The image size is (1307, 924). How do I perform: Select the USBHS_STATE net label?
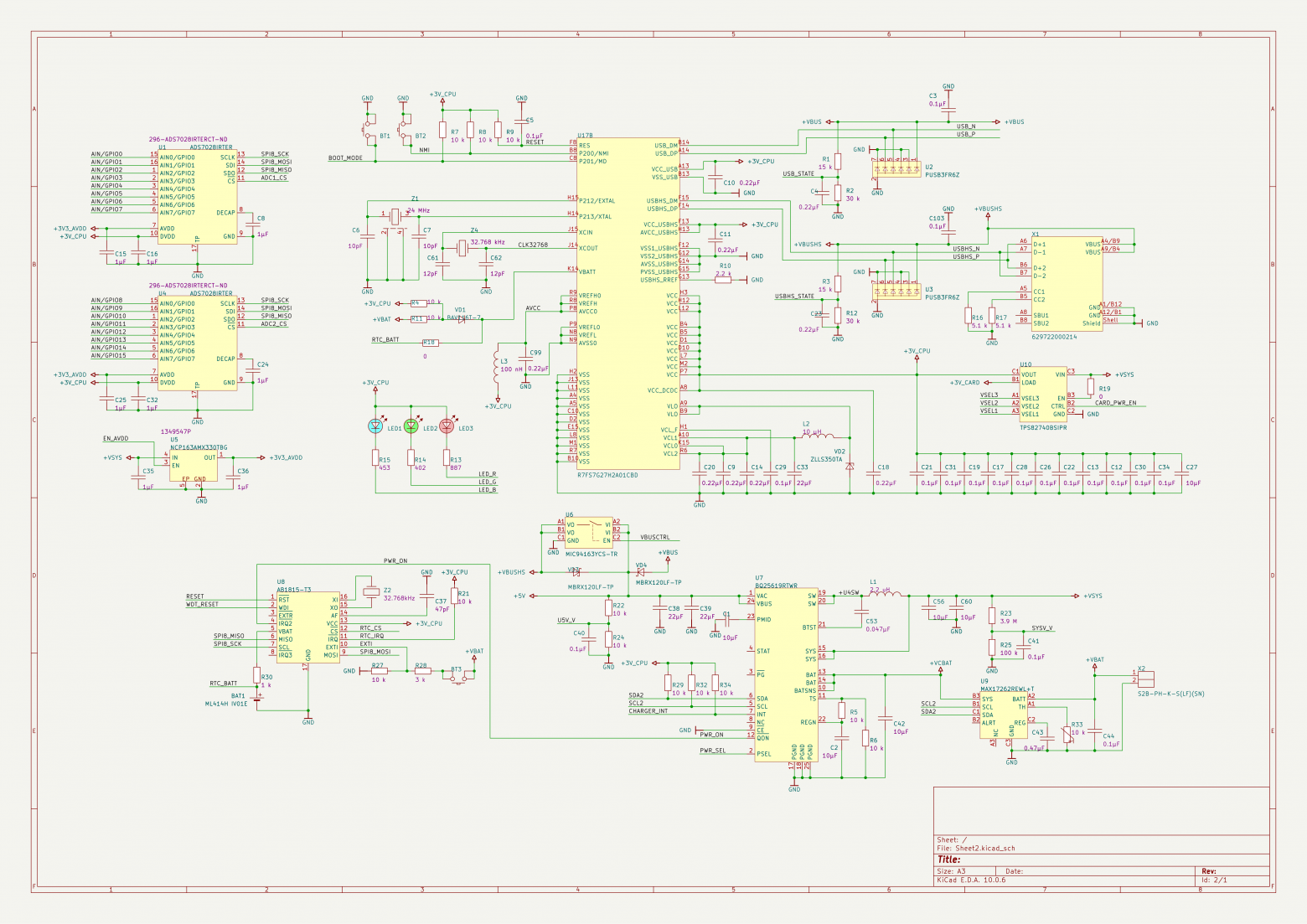point(794,296)
